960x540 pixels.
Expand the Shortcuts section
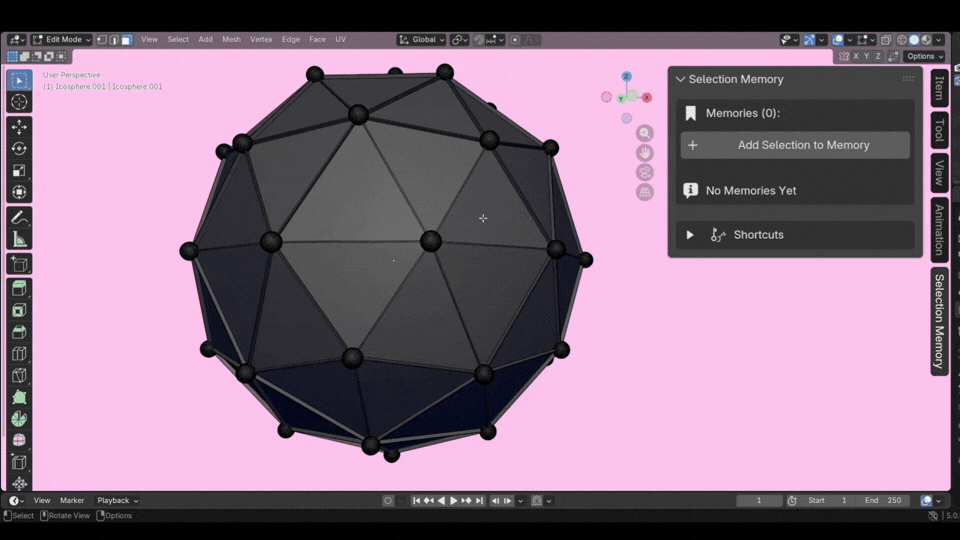[690, 234]
